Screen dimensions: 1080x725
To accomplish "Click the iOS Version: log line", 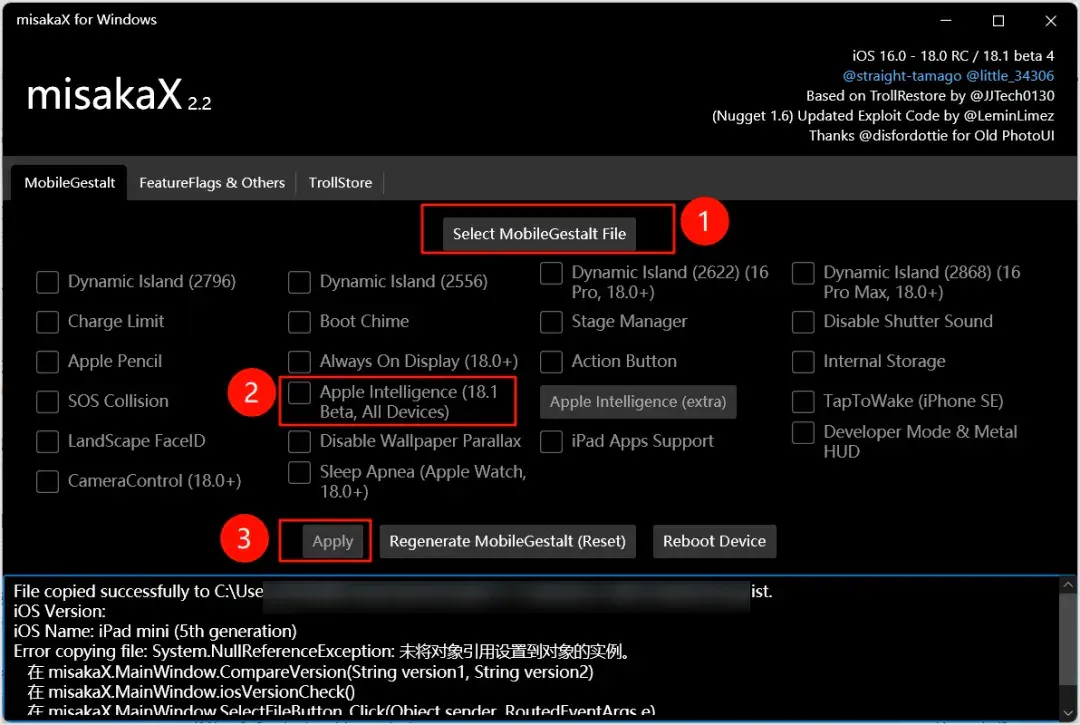I will click(60, 611).
